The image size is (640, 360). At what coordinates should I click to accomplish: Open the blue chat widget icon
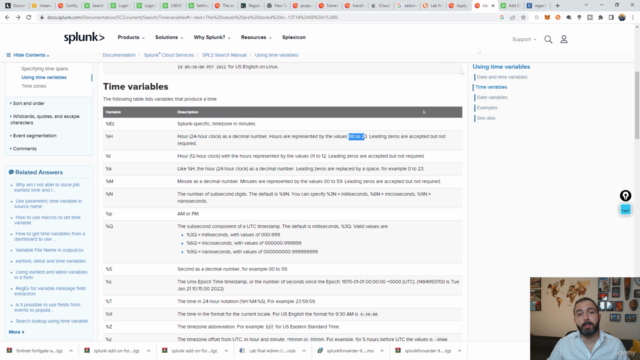tap(625, 209)
